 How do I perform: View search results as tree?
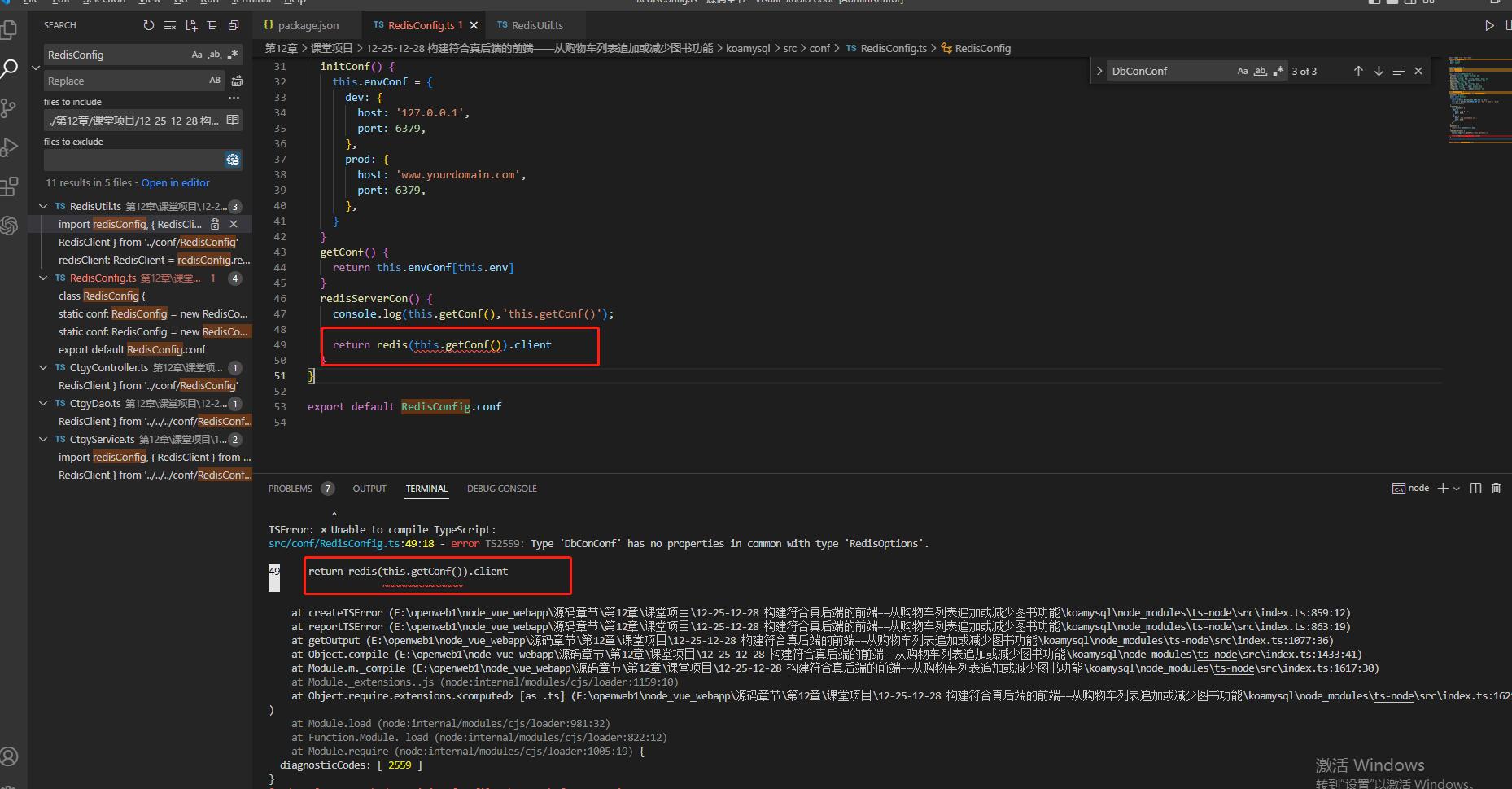[x=212, y=25]
